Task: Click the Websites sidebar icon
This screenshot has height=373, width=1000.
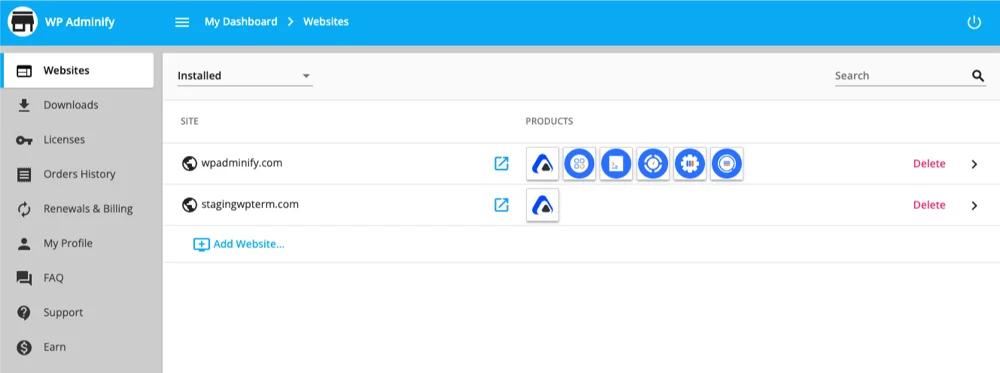Action: [x=24, y=71]
